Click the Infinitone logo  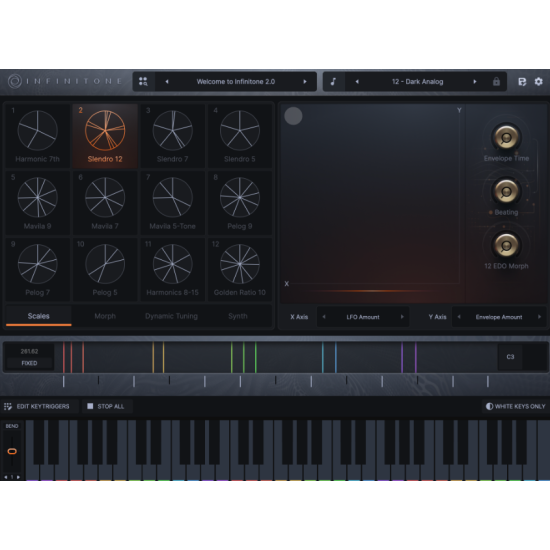[x=65, y=81]
